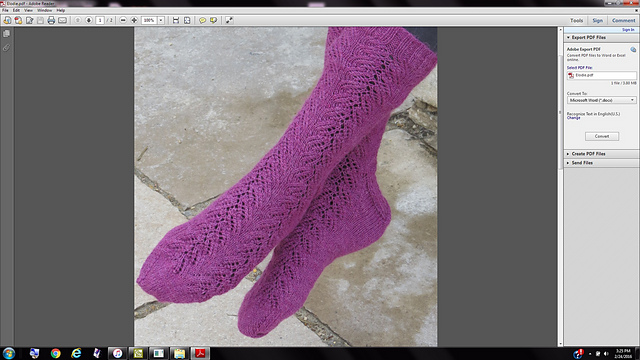640x360 pixels.
Task: Print the document using printer icon
Action: [x=51, y=20]
